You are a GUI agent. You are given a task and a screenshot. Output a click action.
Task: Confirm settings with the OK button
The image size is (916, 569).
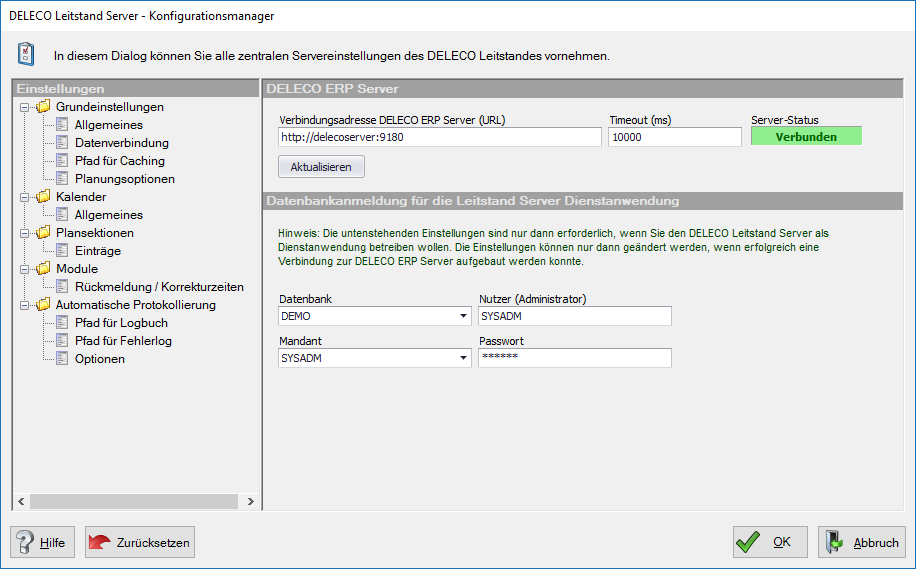771,542
